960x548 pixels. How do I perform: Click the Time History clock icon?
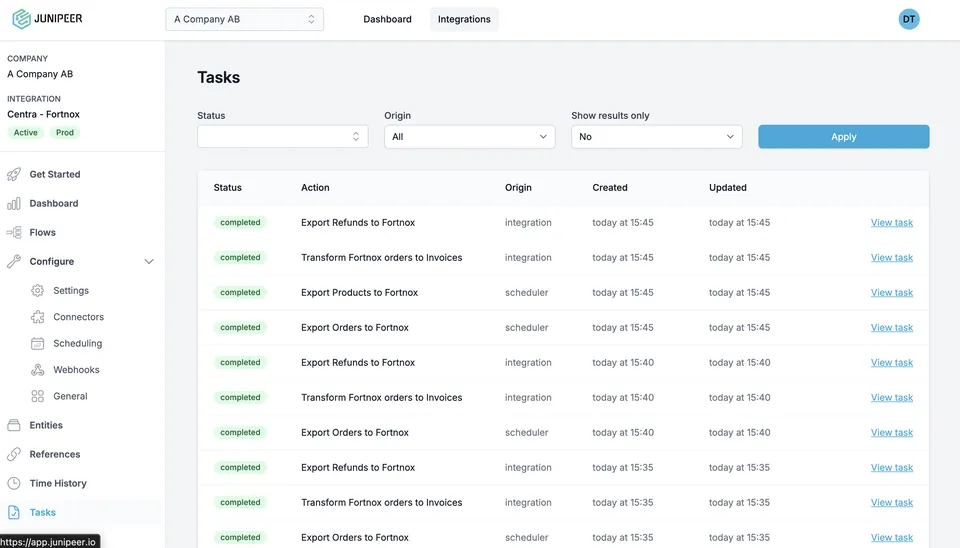point(13,483)
